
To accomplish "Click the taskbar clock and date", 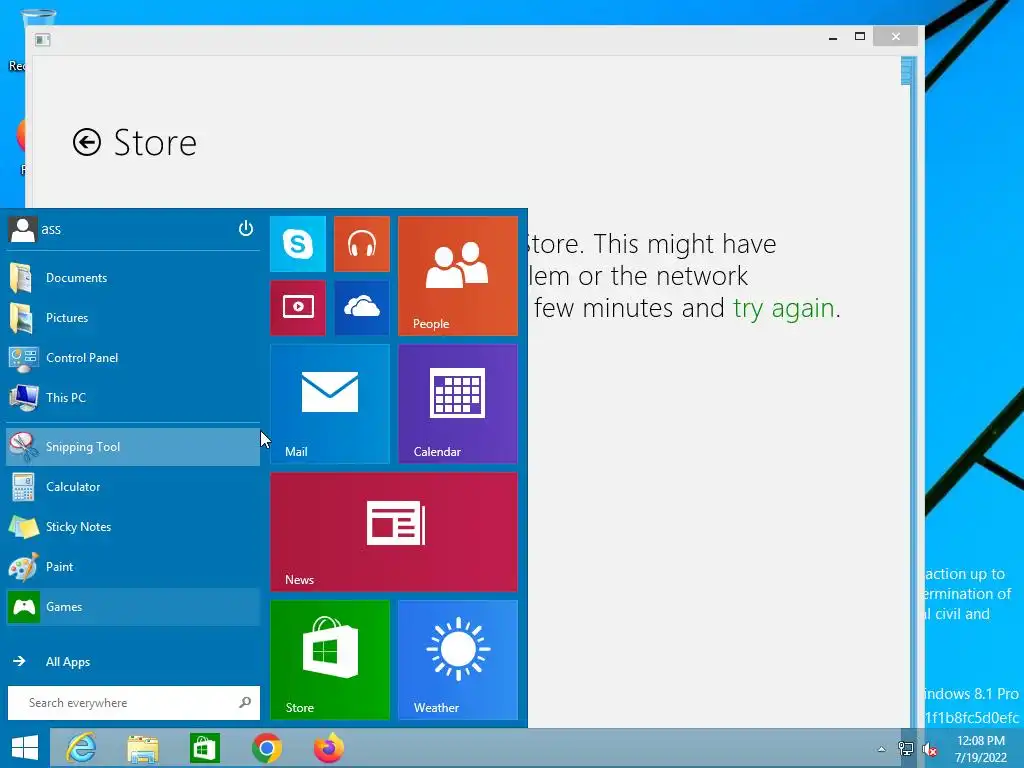I will coord(981,749).
